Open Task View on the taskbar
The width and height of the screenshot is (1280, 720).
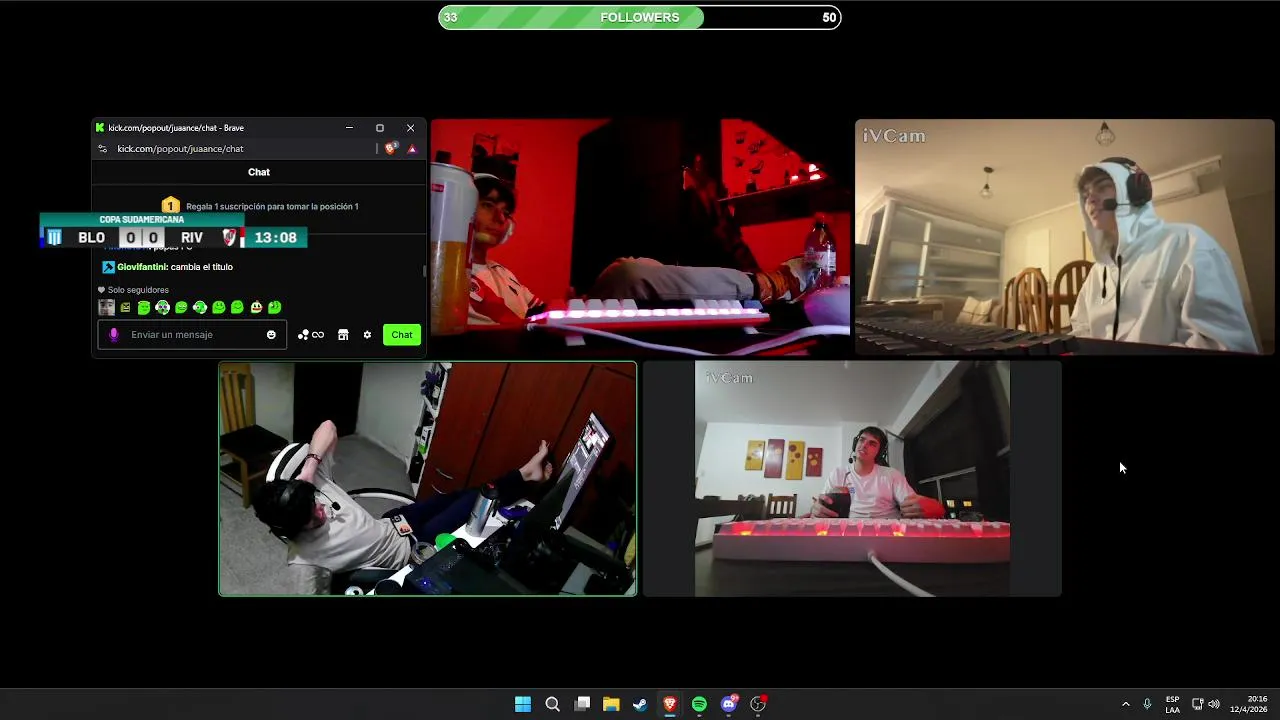pos(582,704)
